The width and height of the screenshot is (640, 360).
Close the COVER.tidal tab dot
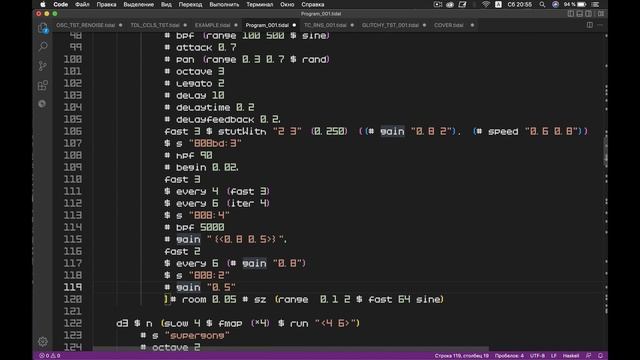[x=472, y=25]
